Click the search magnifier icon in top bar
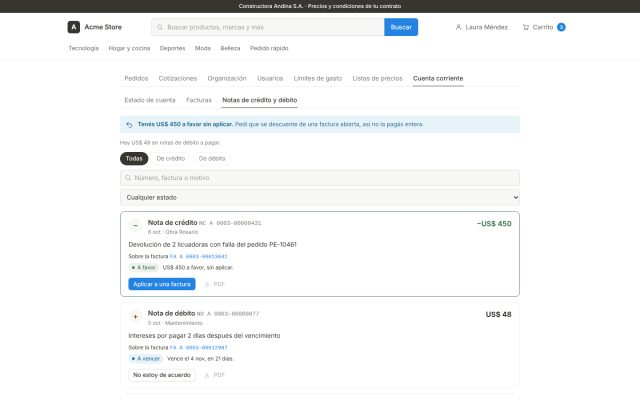640x400 pixels. coord(160,27)
